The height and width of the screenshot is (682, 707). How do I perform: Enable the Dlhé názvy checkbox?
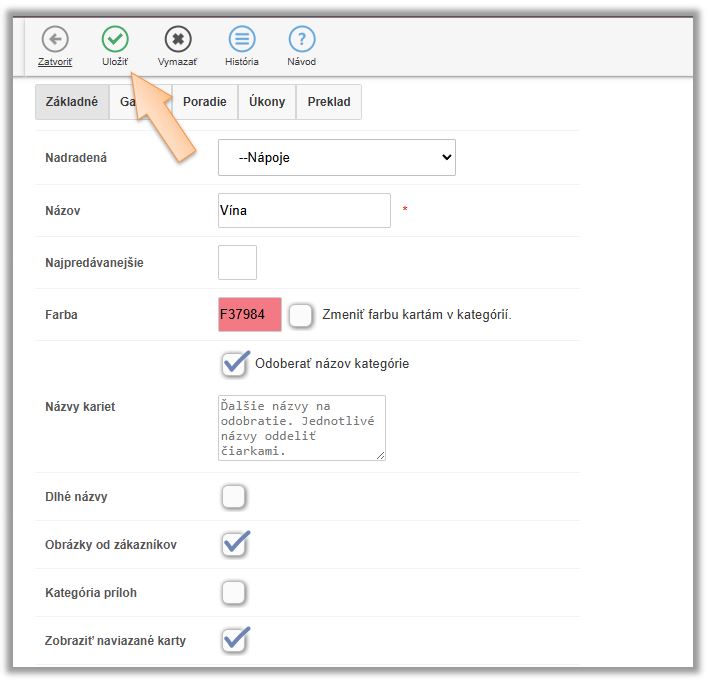[233, 497]
